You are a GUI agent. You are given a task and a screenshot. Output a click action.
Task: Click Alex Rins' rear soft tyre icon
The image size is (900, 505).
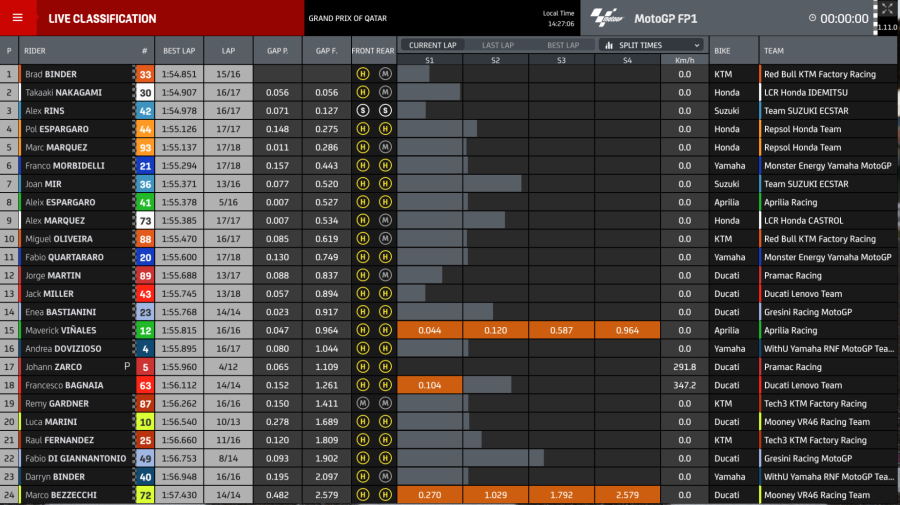(x=385, y=111)
